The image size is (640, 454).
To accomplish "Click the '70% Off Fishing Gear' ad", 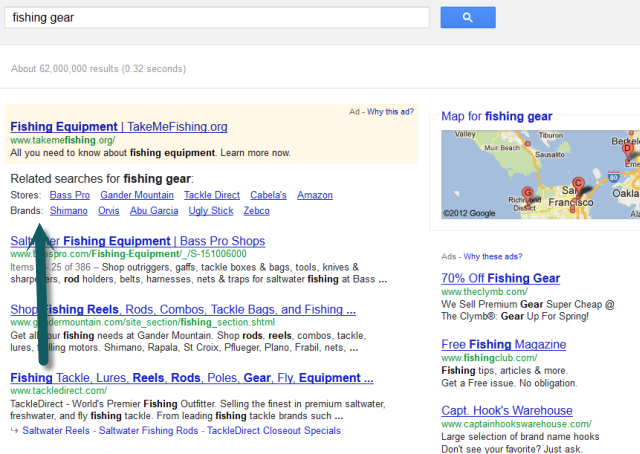I will (500, 278).
